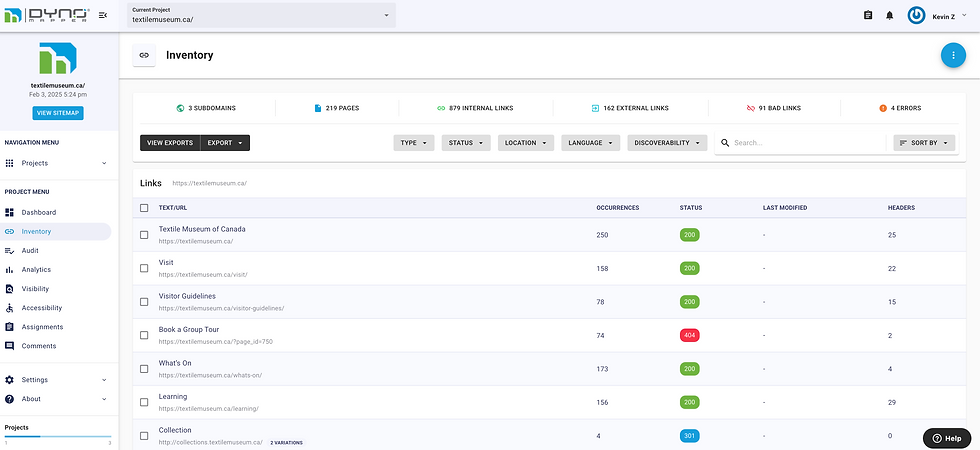
Task: Check the Visitor Guidelines row checkbox
Action: tap(144, 302)
